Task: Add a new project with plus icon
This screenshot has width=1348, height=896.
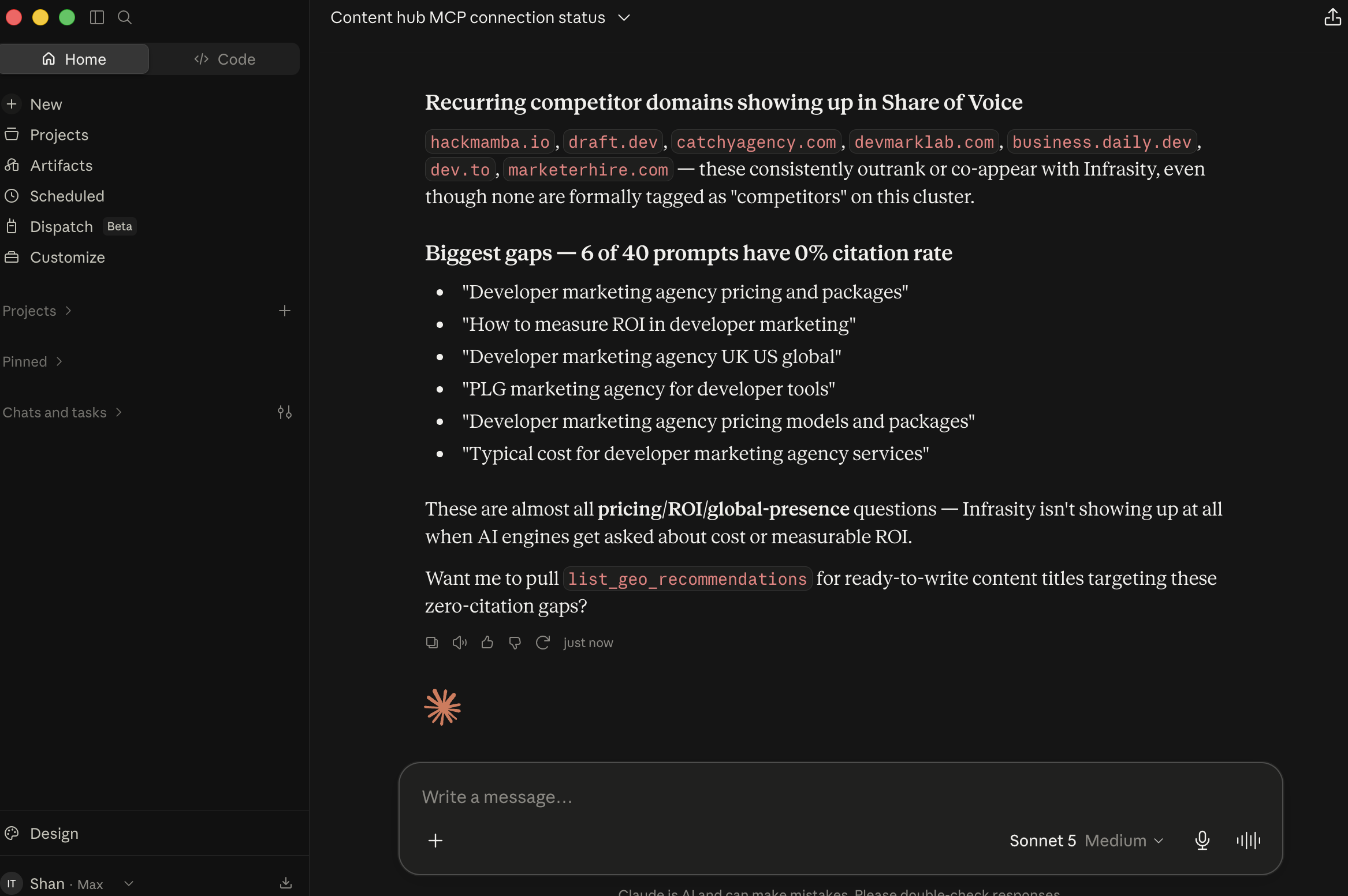Action: (x=285, y=311)
